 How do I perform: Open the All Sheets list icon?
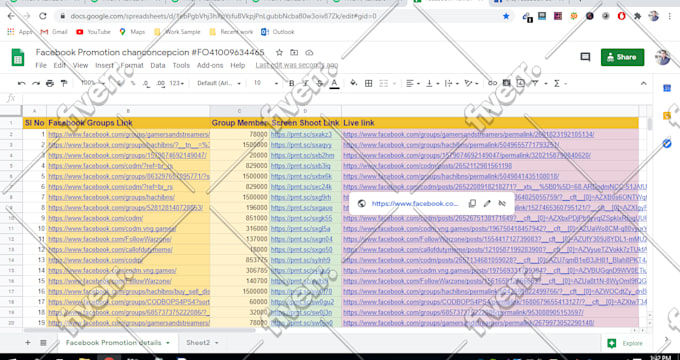pyautogui.click(x=43, y=343)
